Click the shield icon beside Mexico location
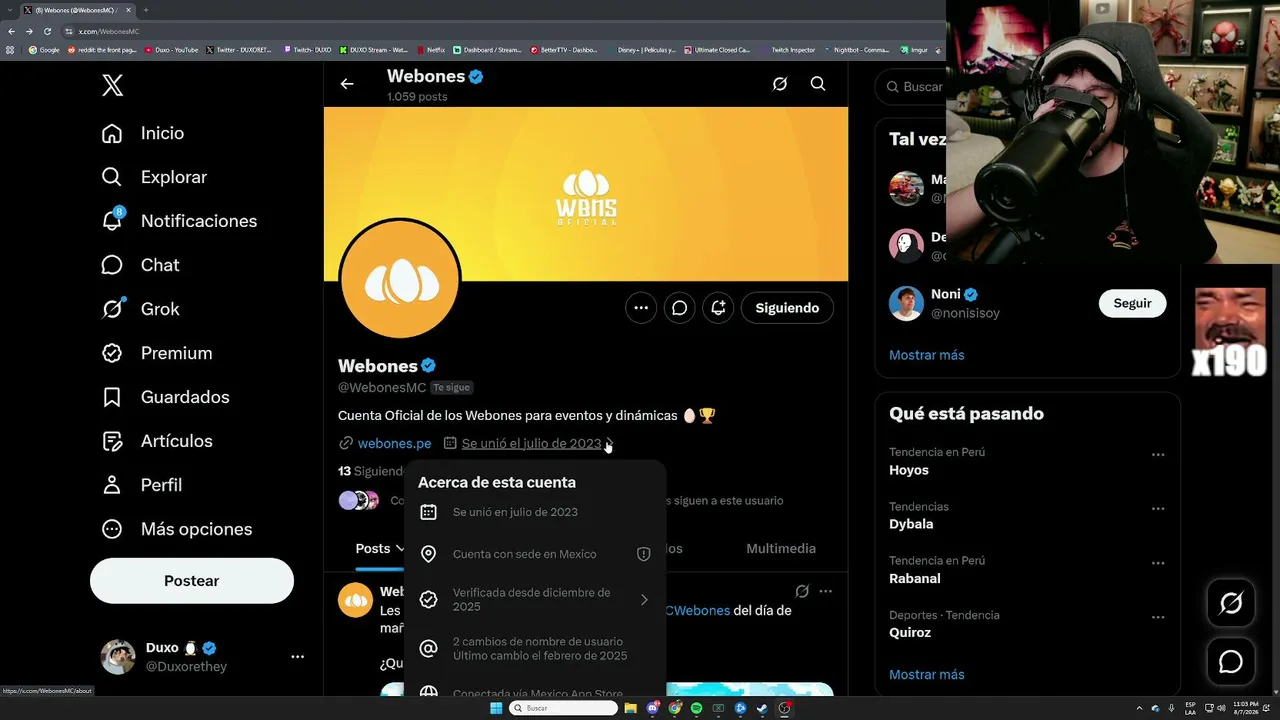The width and height of the screenshot is (1280, 720). coord(644,554)
